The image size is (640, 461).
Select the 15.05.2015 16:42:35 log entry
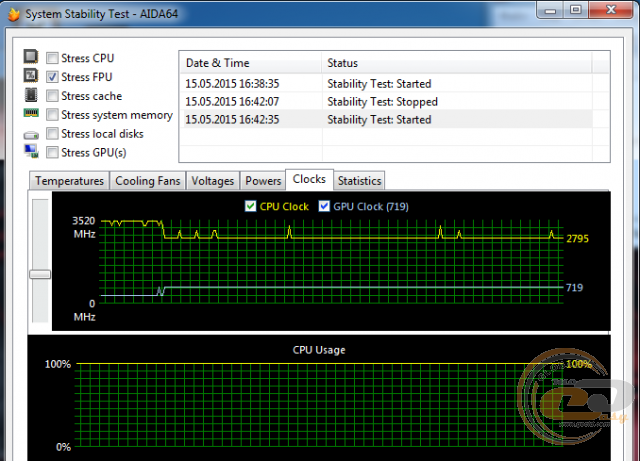[x=386, y=120]
